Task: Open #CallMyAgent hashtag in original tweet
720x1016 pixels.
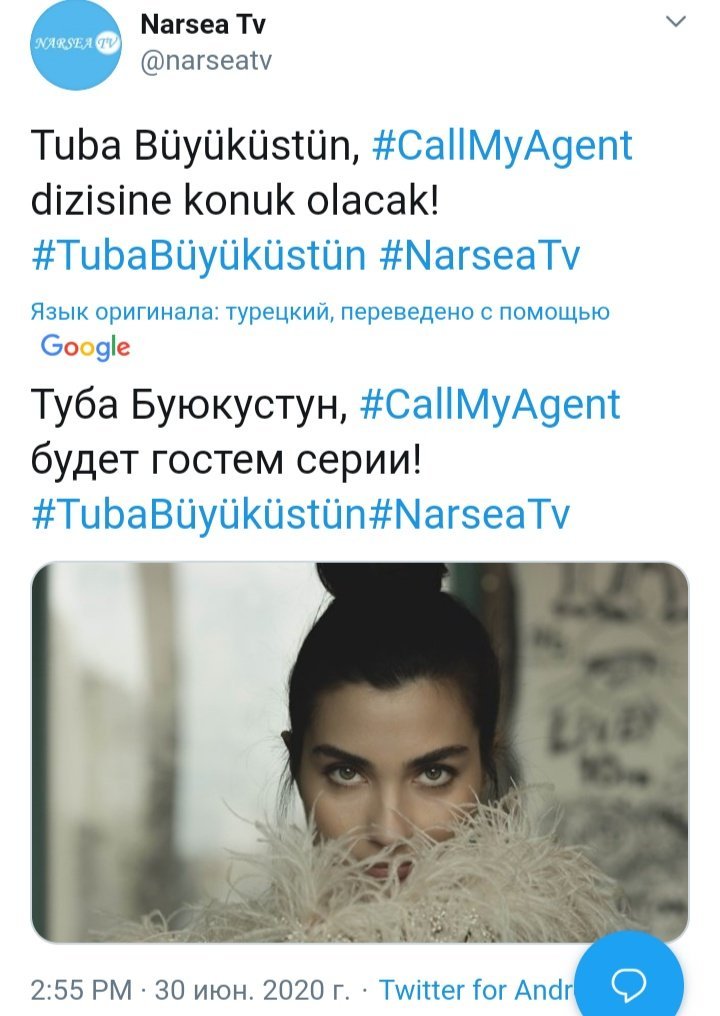Action: click(502, 146)
